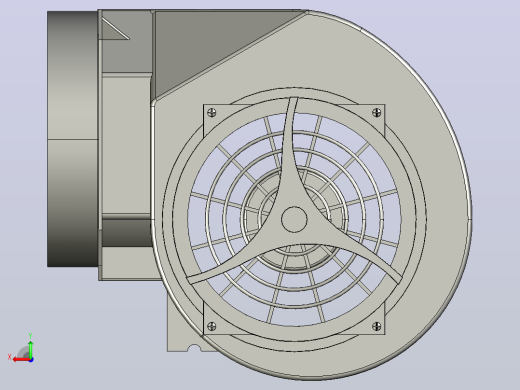Select the upper-left corner screw on the guard plate
The width and height of the screenshot is (520, 390).
(x=212, y=112)
